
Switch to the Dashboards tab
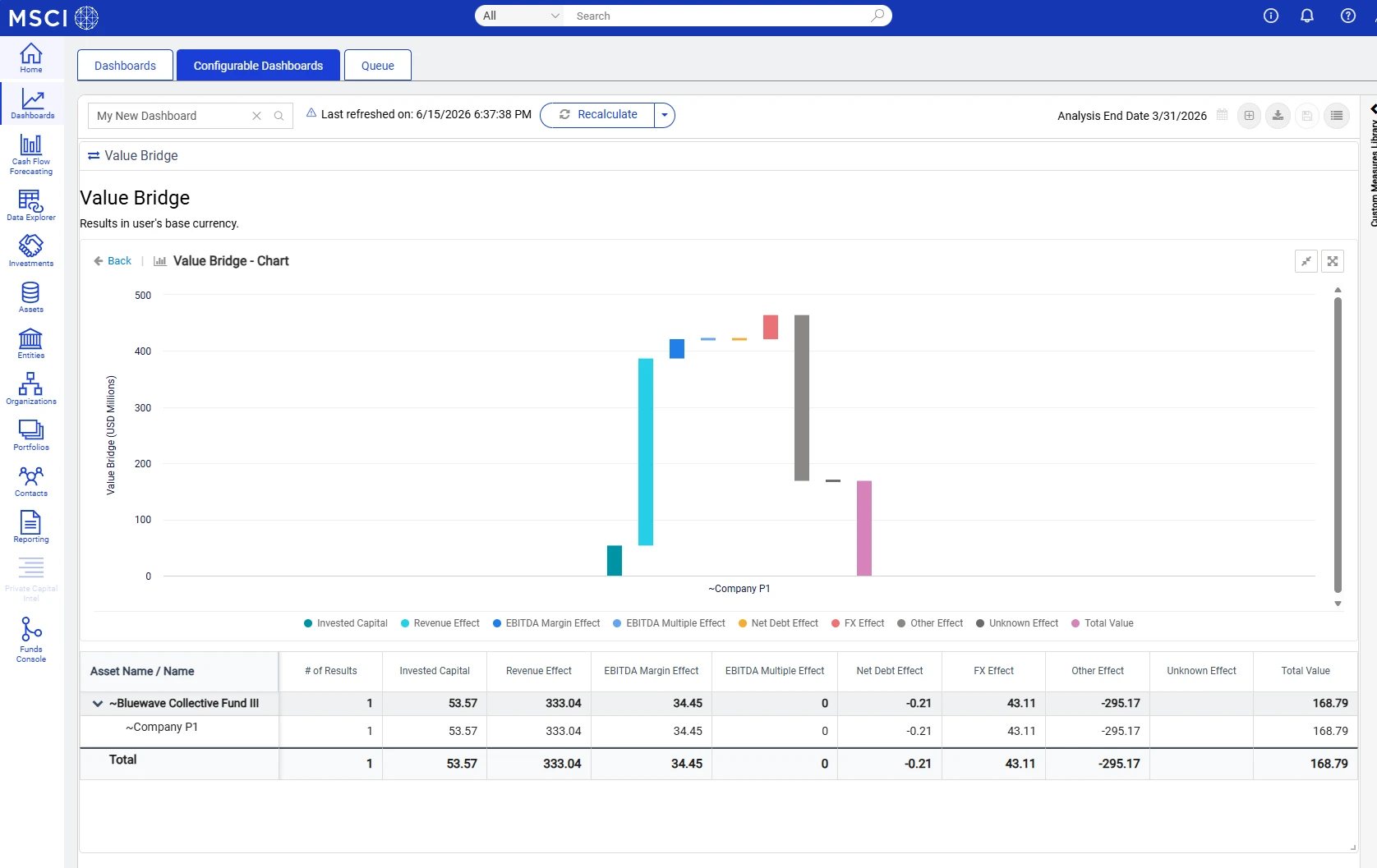point(125,66)
